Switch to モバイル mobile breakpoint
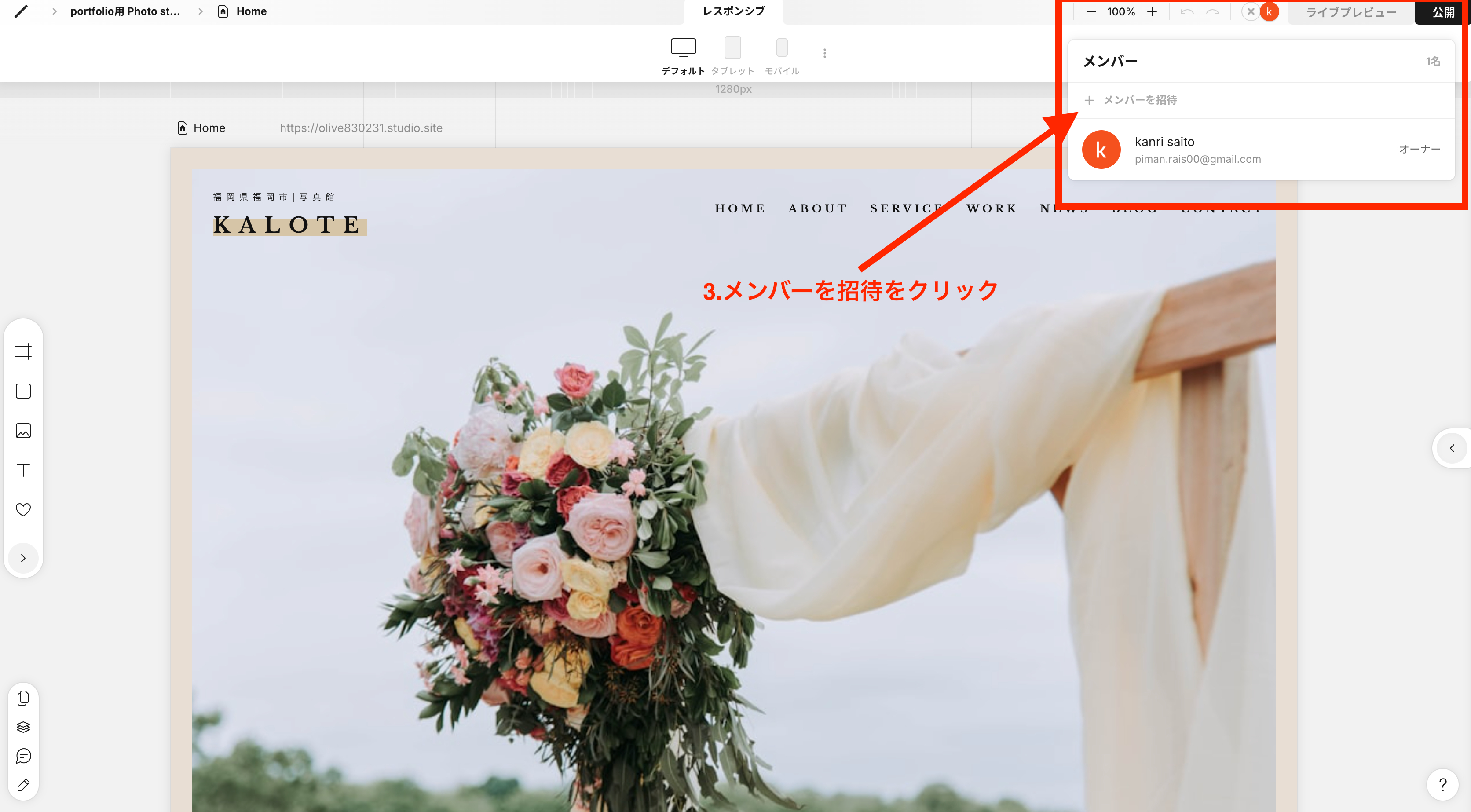 coord(782,56)
